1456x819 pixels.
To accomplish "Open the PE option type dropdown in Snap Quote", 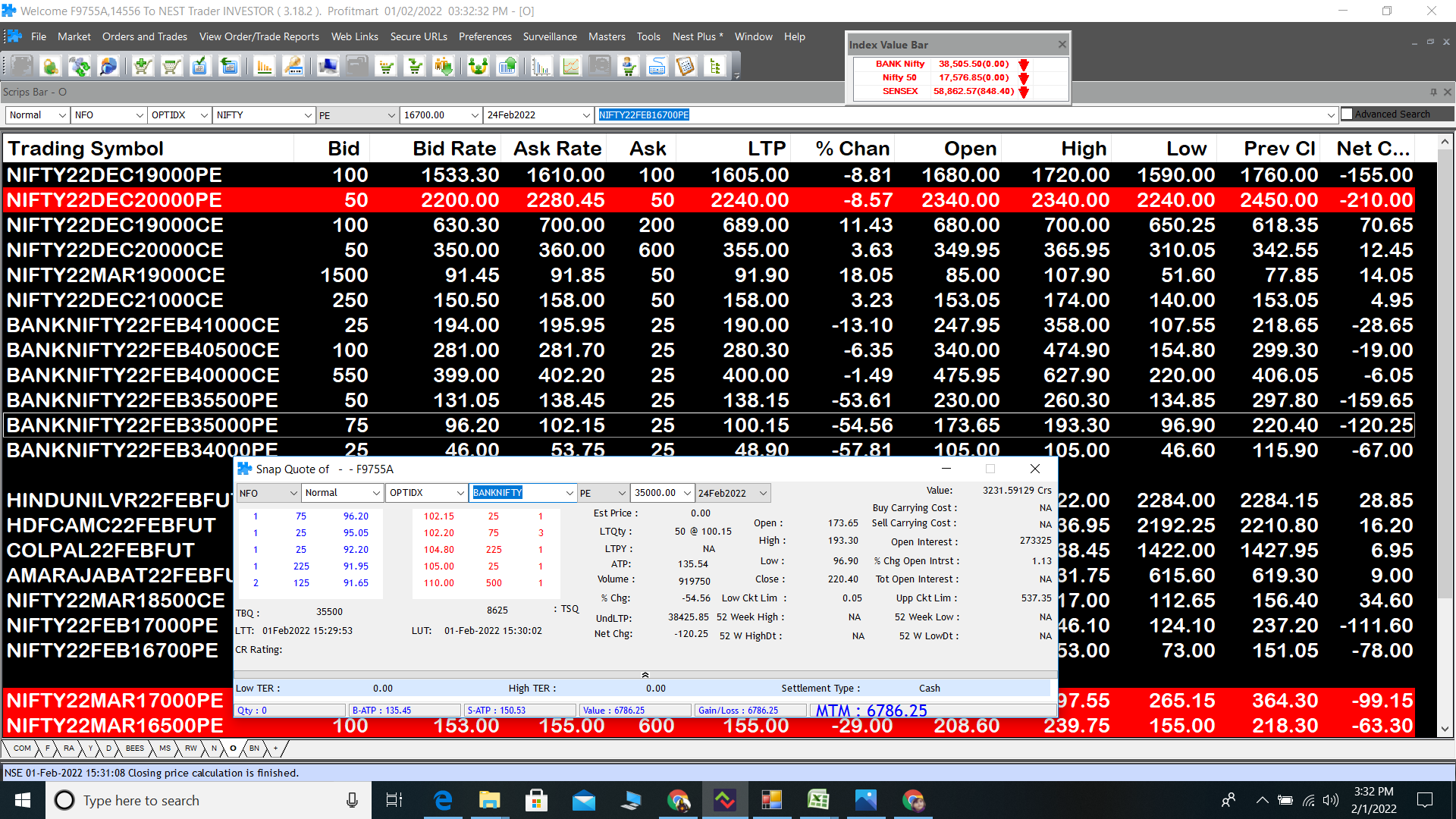I will click(622, 493).
